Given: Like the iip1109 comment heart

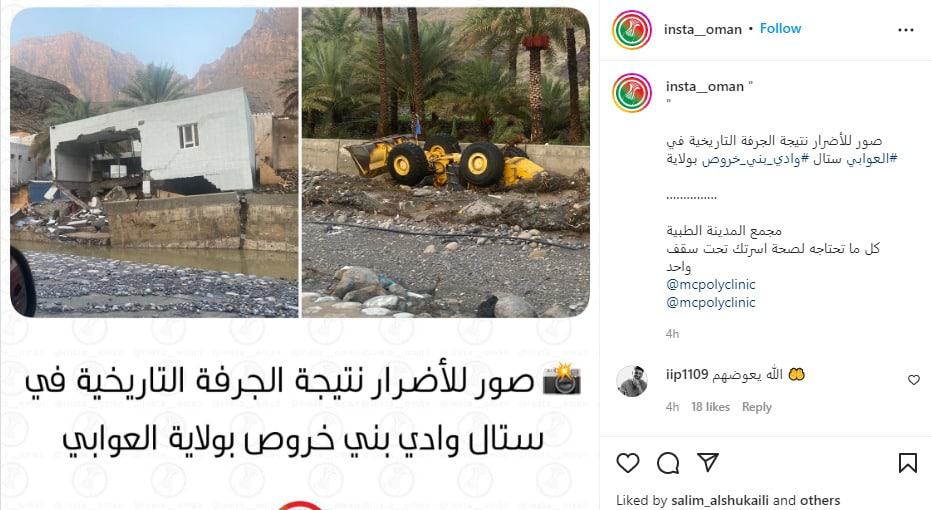Looking at the screenshot, I should 914,380.
